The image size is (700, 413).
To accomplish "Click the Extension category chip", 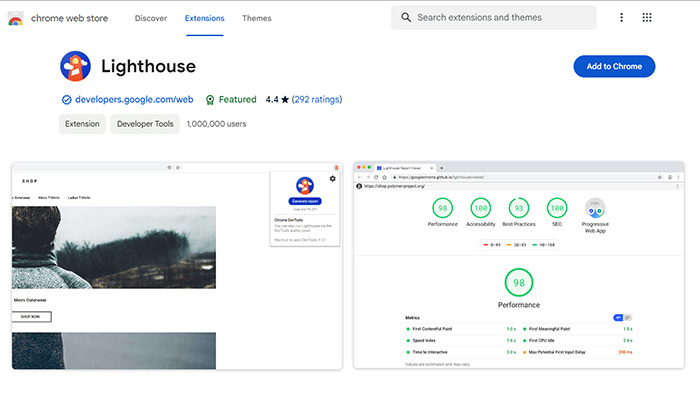I will click(x=81, y=124).
